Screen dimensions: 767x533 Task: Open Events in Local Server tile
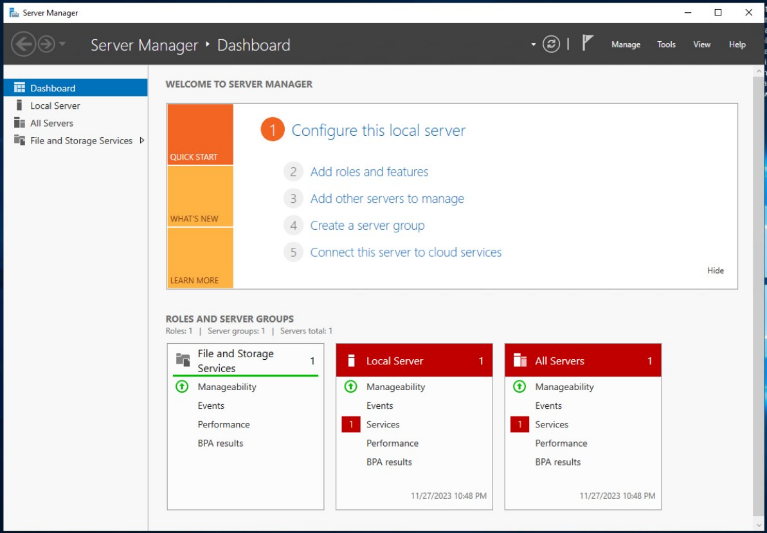(x=380, y=406)
